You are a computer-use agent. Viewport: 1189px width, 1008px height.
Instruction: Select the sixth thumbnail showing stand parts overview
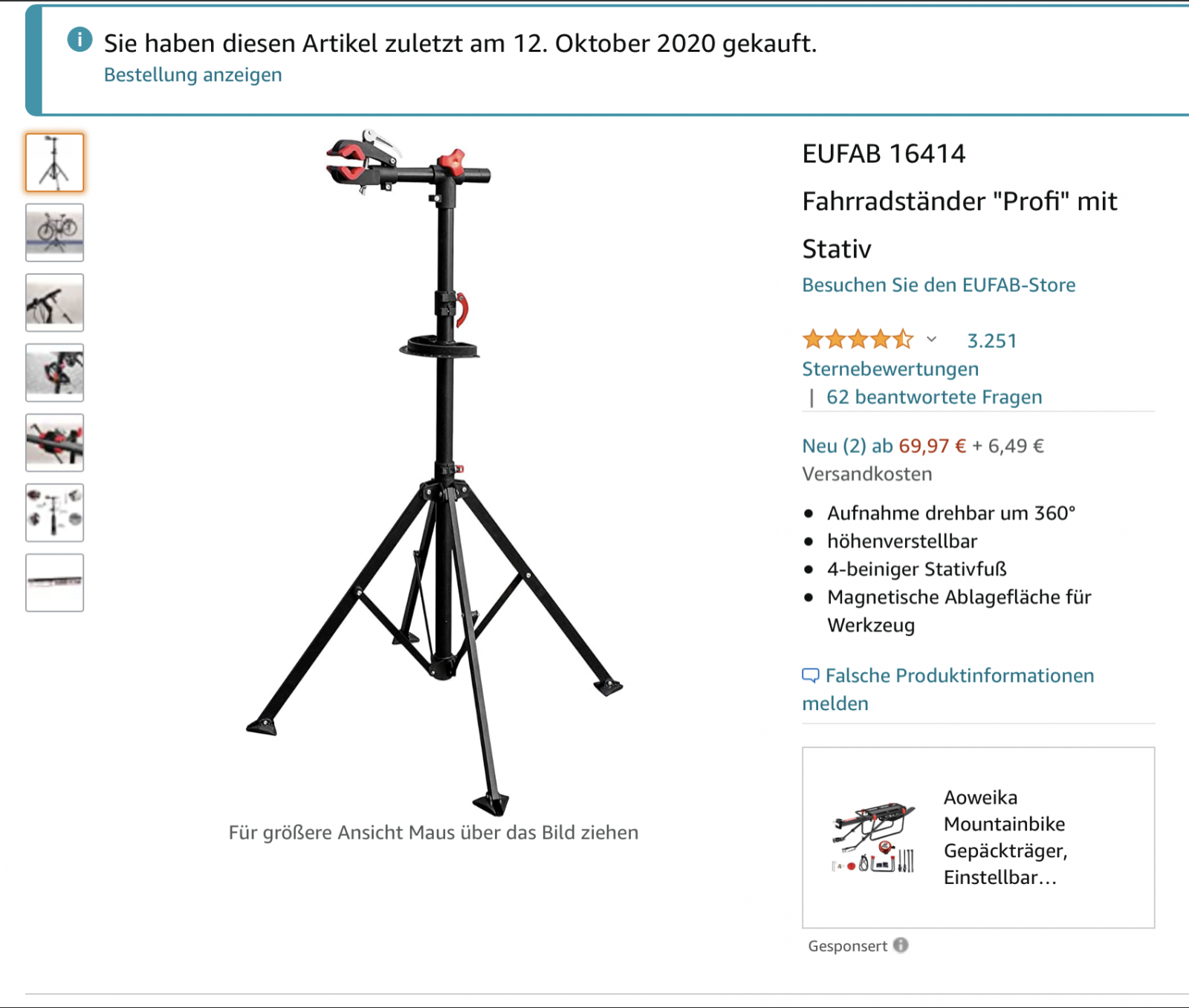(x=55, y=513)
